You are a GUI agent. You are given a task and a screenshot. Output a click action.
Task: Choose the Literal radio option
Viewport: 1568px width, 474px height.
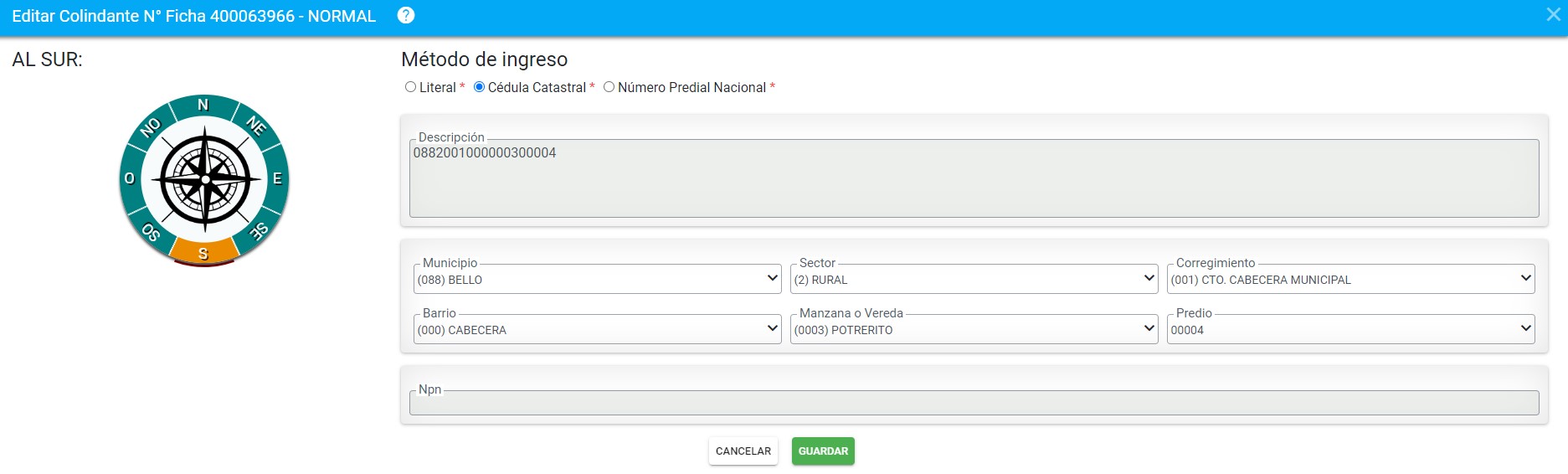pyautogui.click(x=410, y=87)
